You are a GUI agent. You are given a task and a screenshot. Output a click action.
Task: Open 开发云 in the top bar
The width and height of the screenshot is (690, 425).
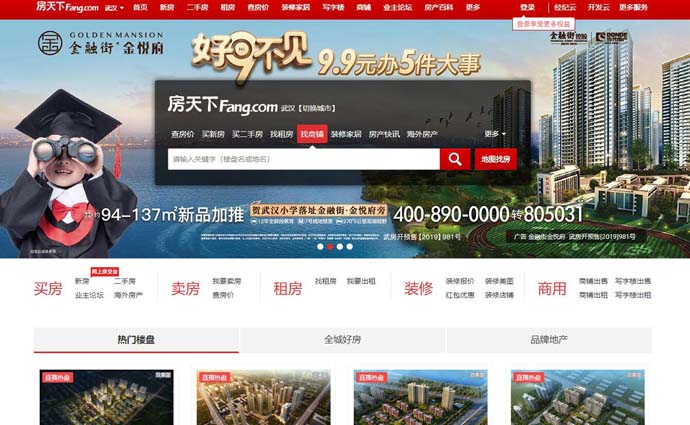click(x=598, y=7)
